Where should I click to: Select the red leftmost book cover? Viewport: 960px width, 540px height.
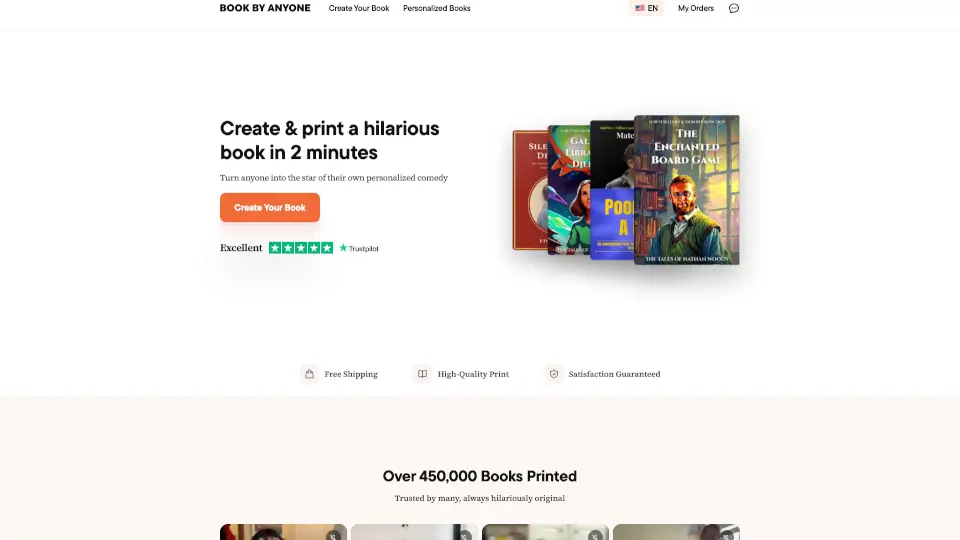coord(530,190)
